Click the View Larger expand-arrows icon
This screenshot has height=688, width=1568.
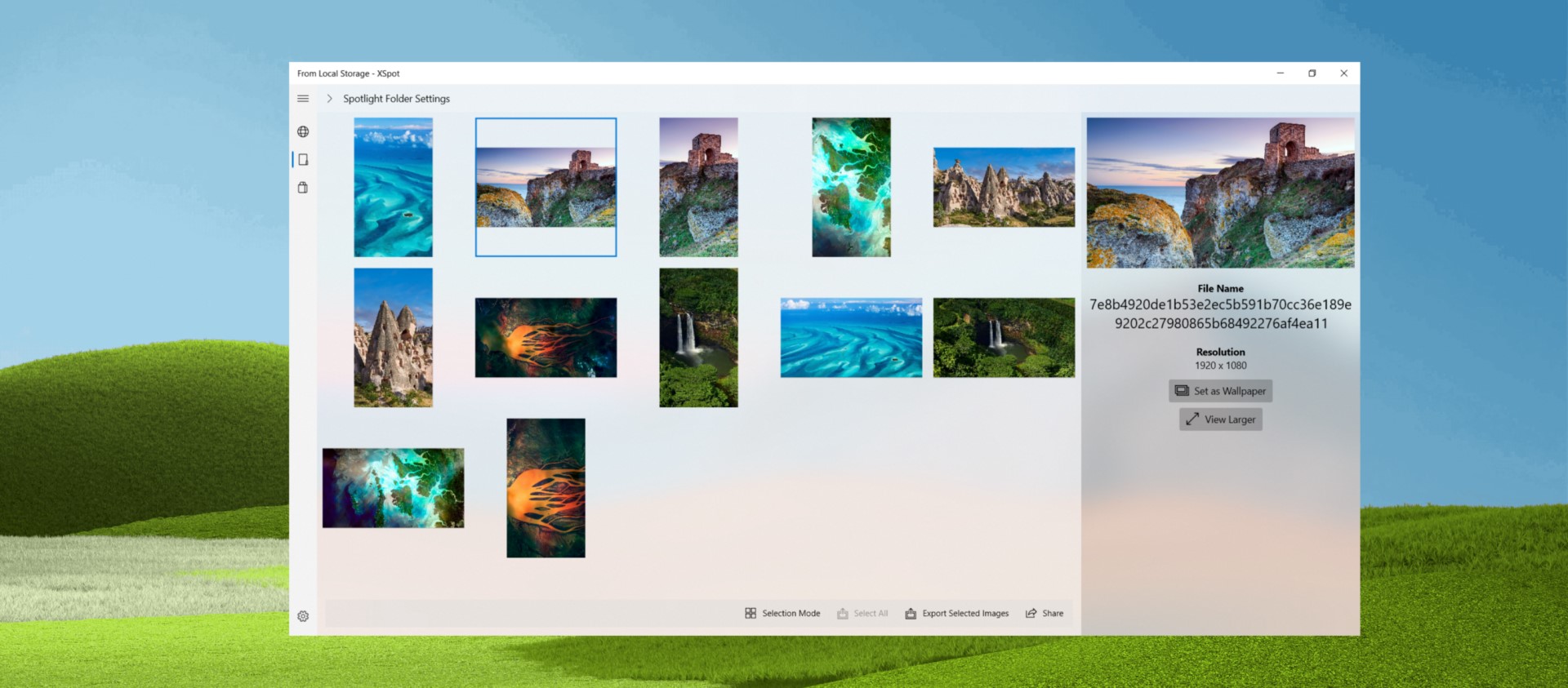(x=1192, y=419)
